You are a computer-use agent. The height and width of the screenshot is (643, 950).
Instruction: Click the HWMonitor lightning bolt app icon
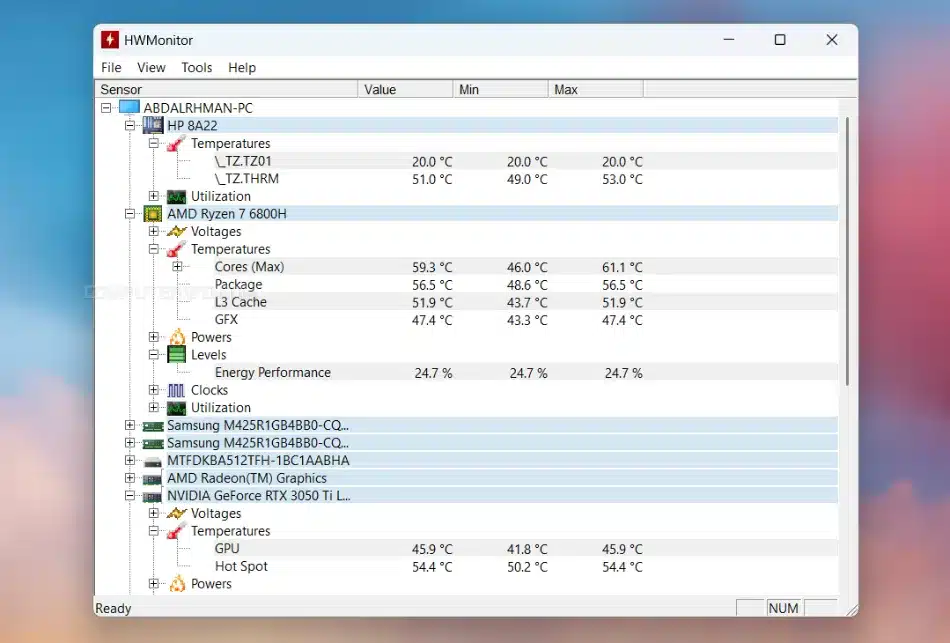[110, 40]
